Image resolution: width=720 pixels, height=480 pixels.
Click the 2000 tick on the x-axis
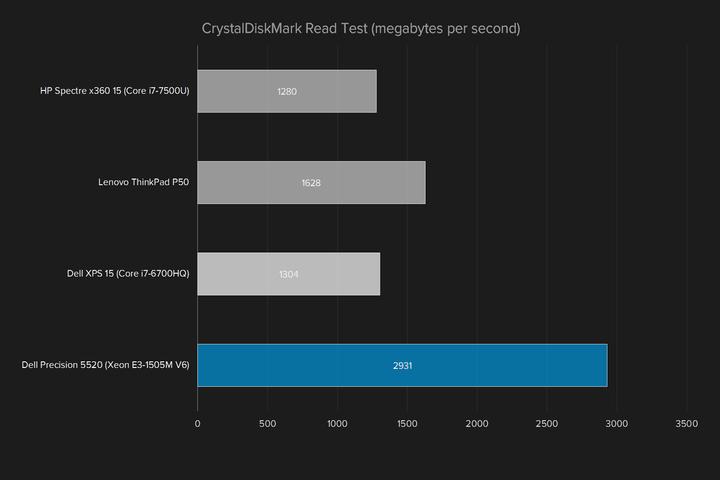pos(477,423)
